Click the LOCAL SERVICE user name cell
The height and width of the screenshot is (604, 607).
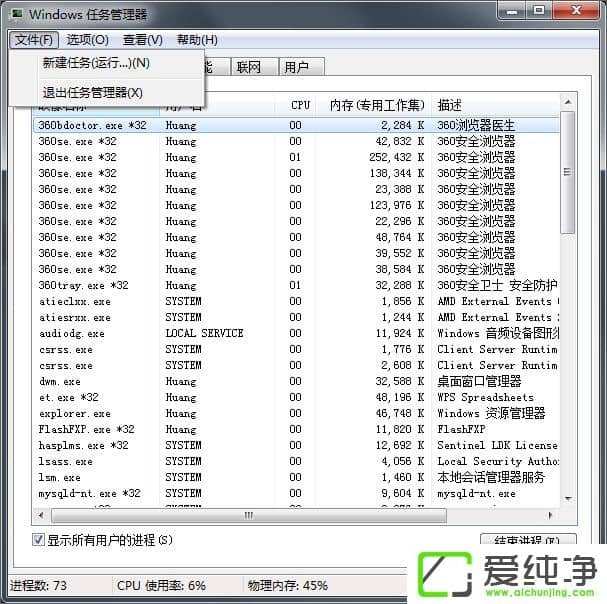coord(204,333)
